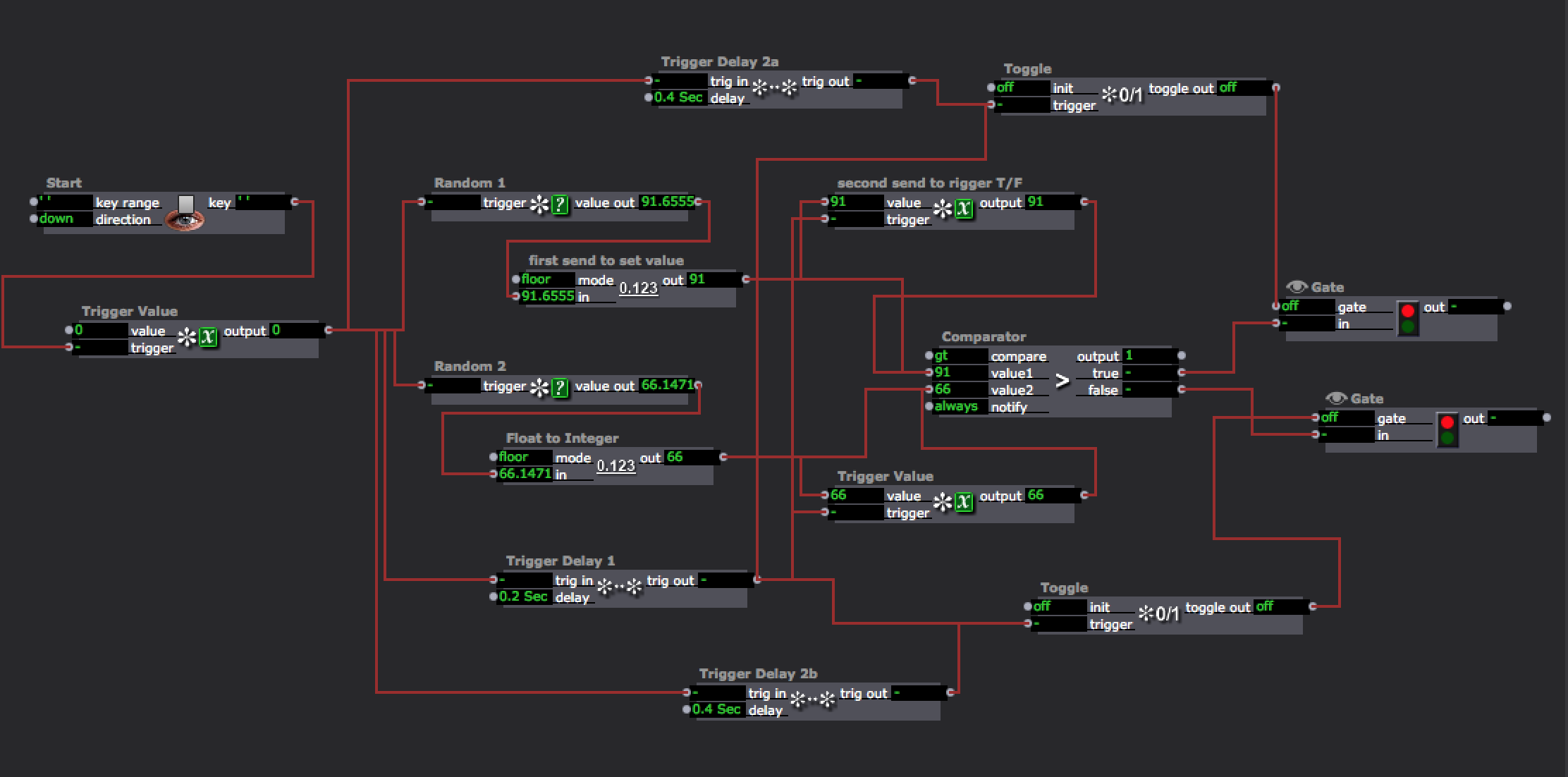
Task: Click the key icon in the Start actor
Action: 185,204
